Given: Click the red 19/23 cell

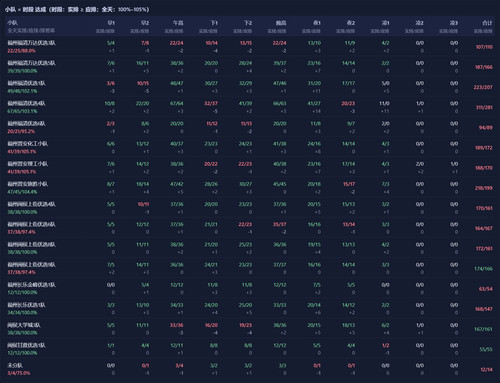Looking at the screenshot, I should coord(246,325).
